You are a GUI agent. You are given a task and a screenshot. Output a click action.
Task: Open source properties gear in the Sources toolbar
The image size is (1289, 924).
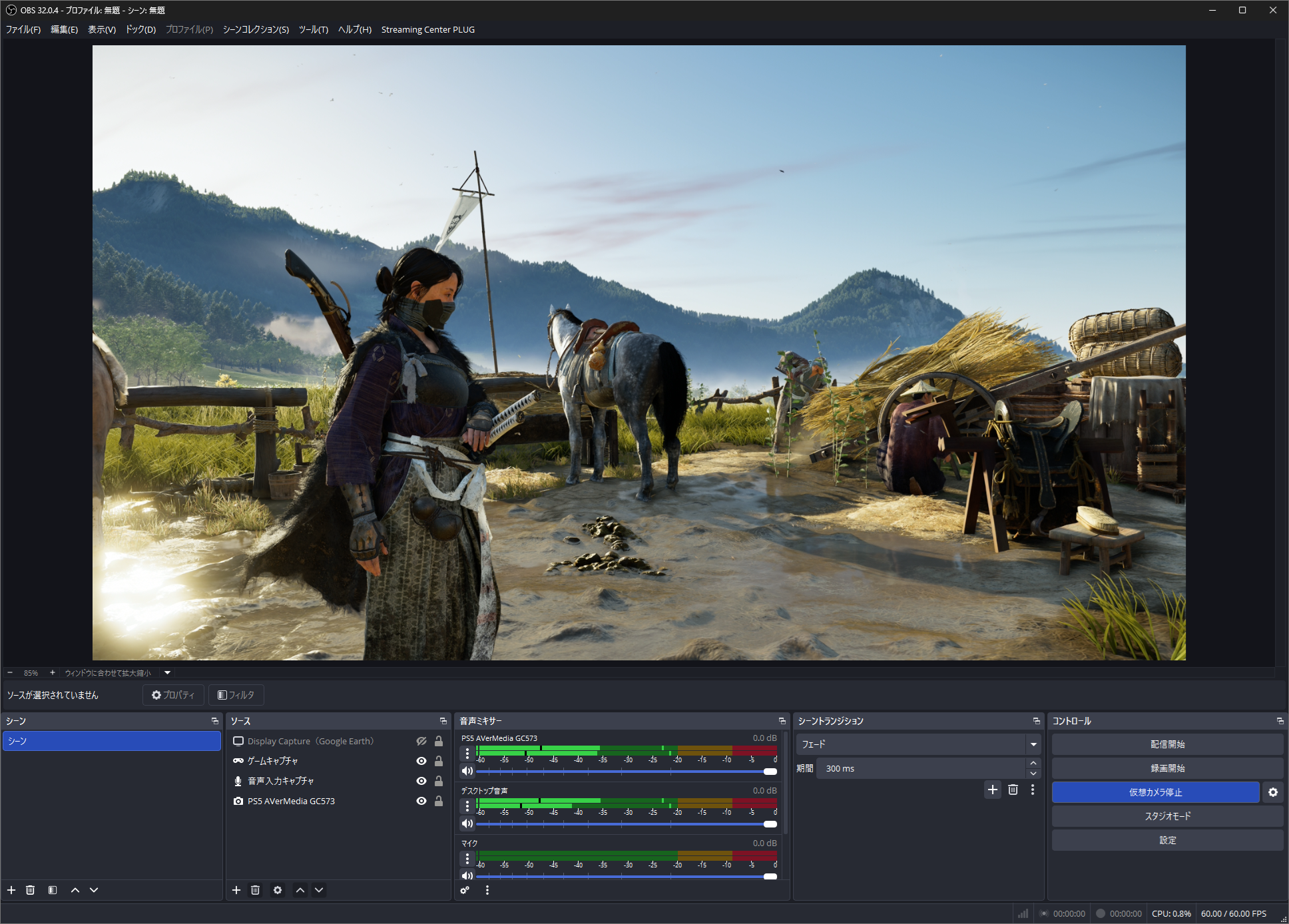pyautogui.click(x=278, y=890)
